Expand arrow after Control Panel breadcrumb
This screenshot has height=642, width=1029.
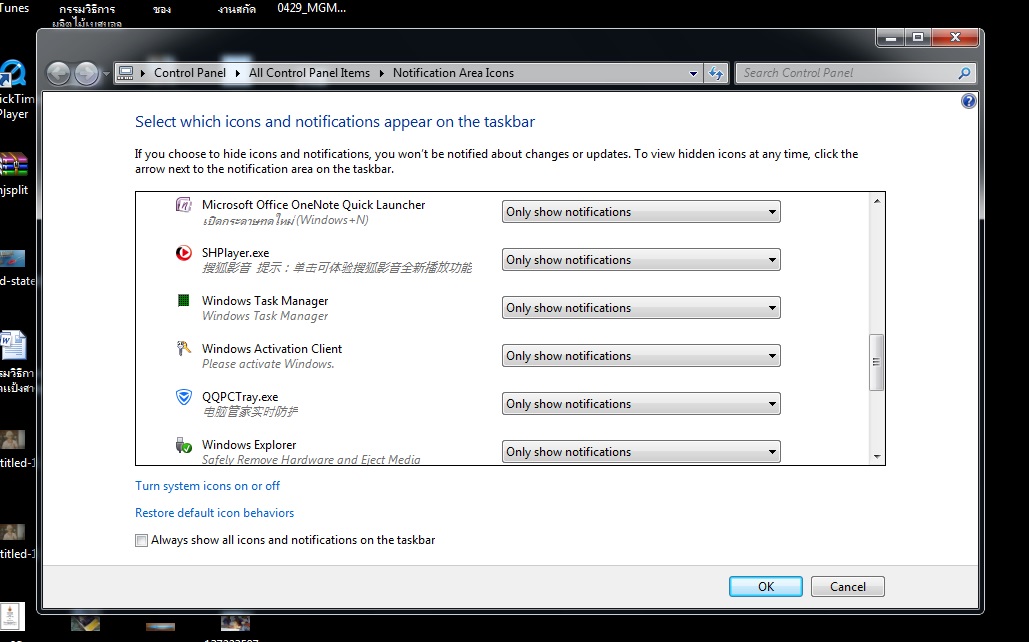tap(237, 73)
